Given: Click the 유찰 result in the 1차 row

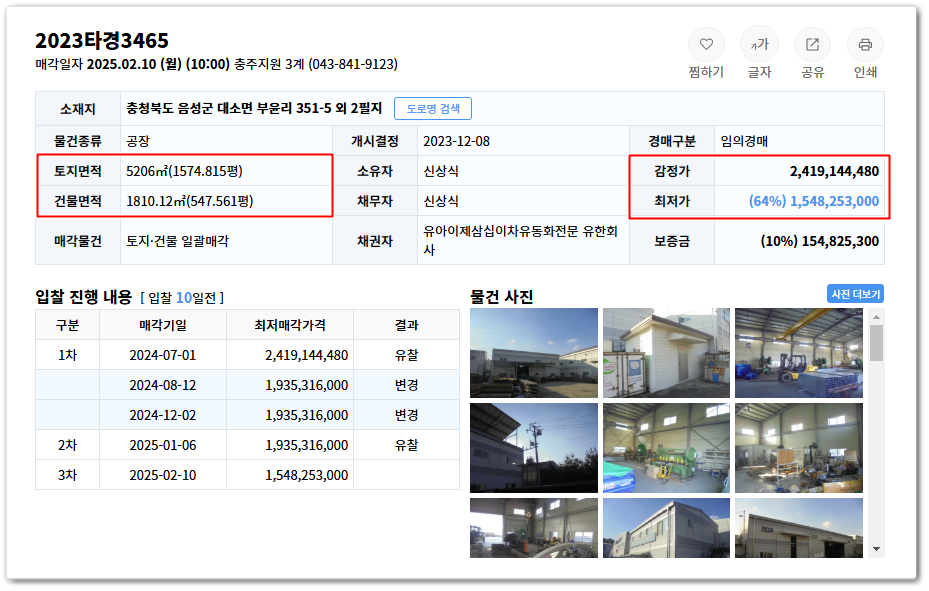Looking at the screenshot, I should (406, 355).
